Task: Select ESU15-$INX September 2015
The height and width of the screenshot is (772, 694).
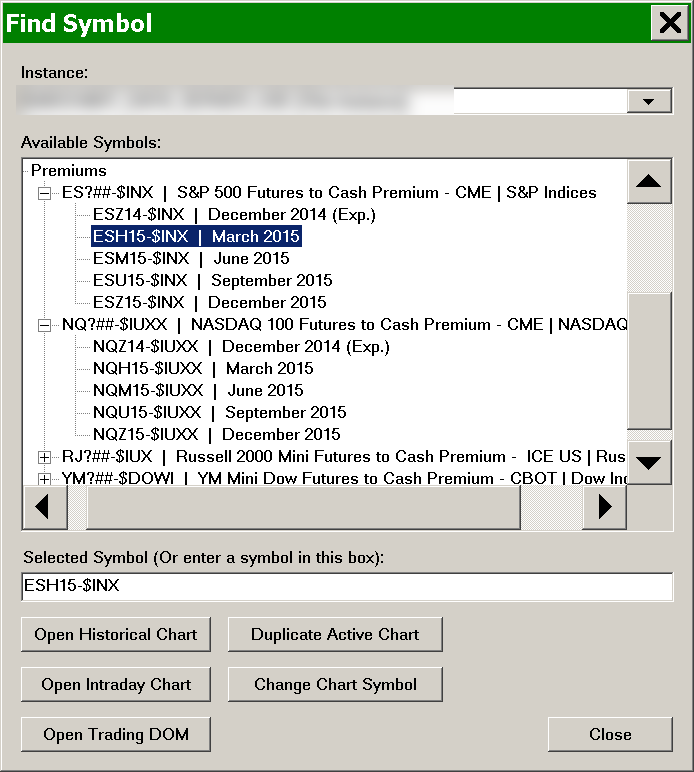Action: tap(213, 281)
